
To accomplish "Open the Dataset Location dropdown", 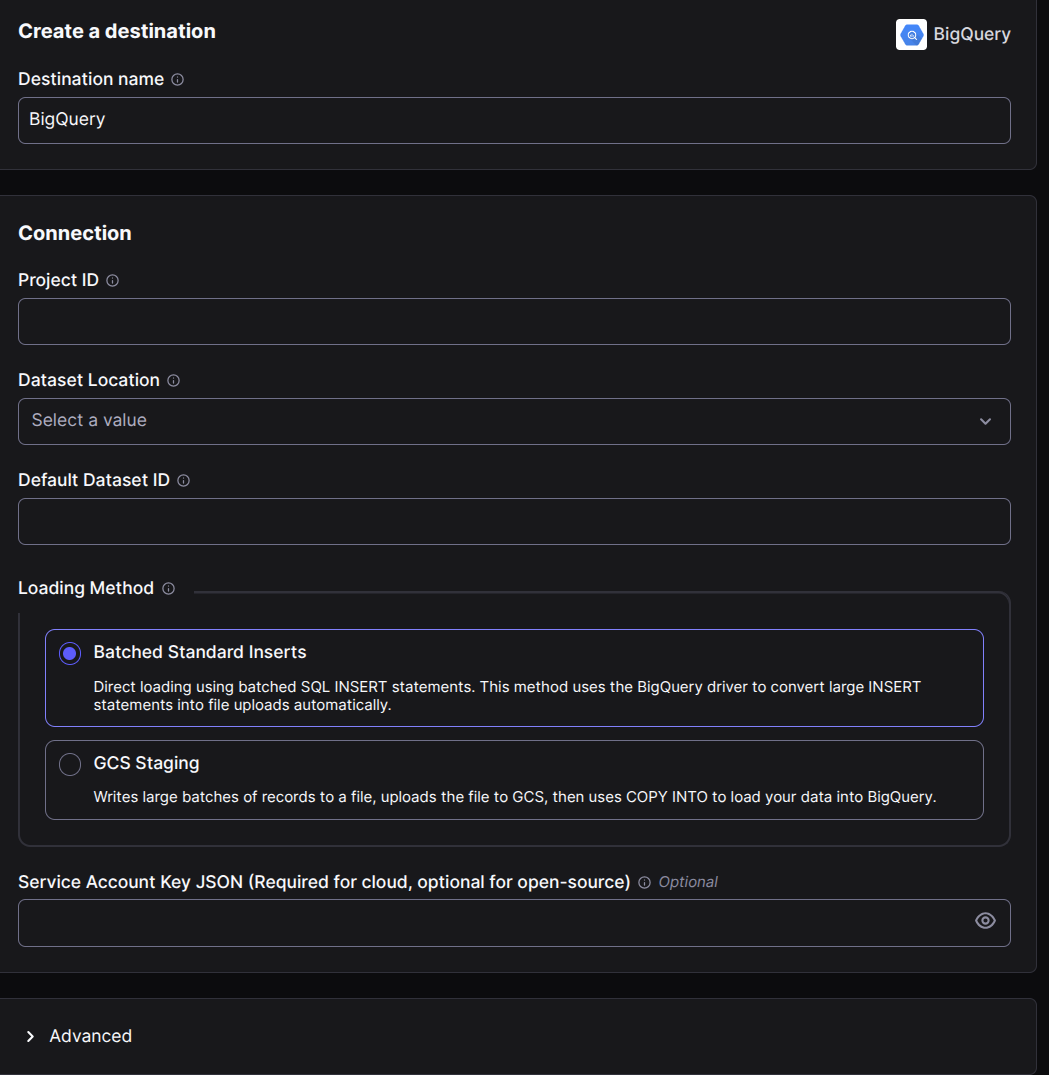I will coord(514,421).
